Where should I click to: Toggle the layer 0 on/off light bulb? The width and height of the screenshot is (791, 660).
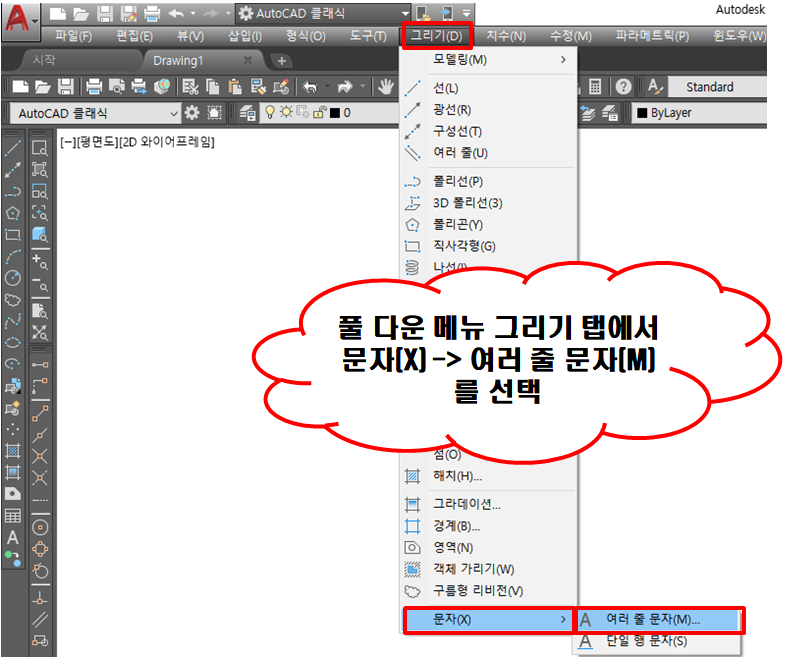point(270,113)
